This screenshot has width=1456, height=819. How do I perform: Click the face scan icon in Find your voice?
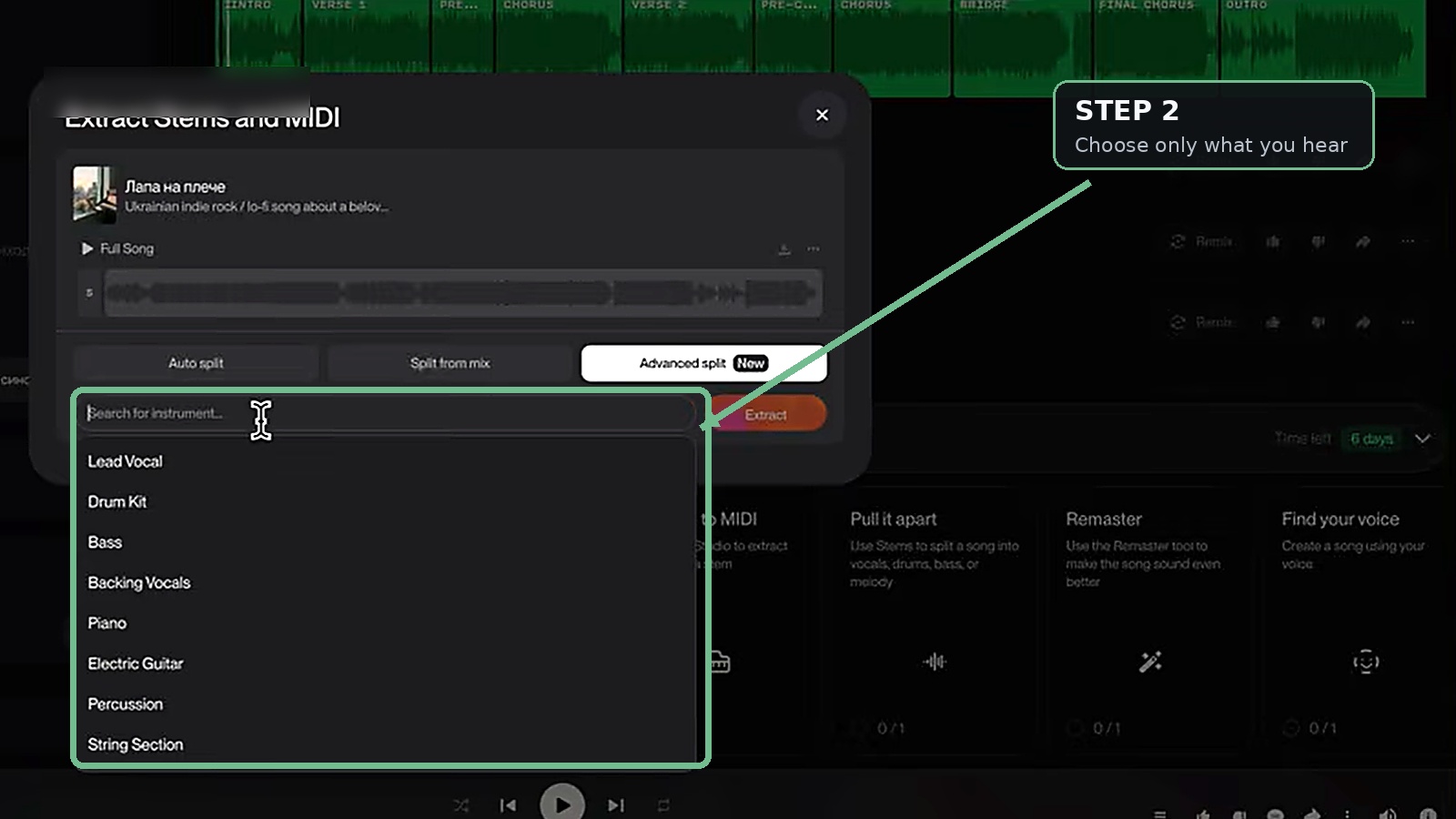(x=1366, y=662)
